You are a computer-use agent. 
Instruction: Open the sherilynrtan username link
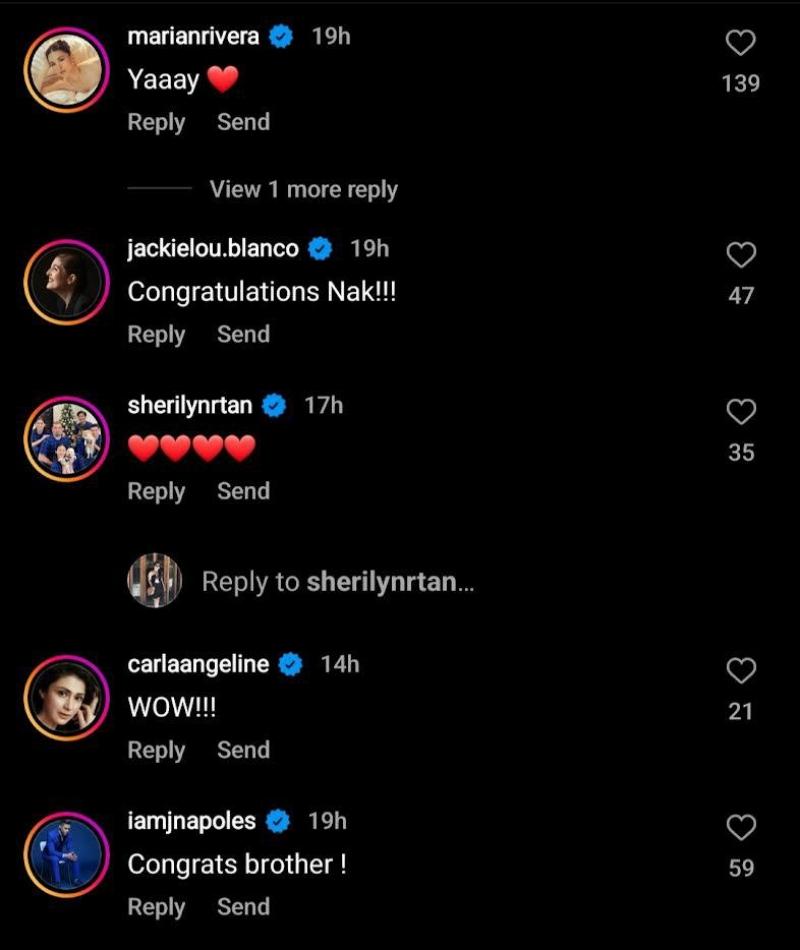190,406
